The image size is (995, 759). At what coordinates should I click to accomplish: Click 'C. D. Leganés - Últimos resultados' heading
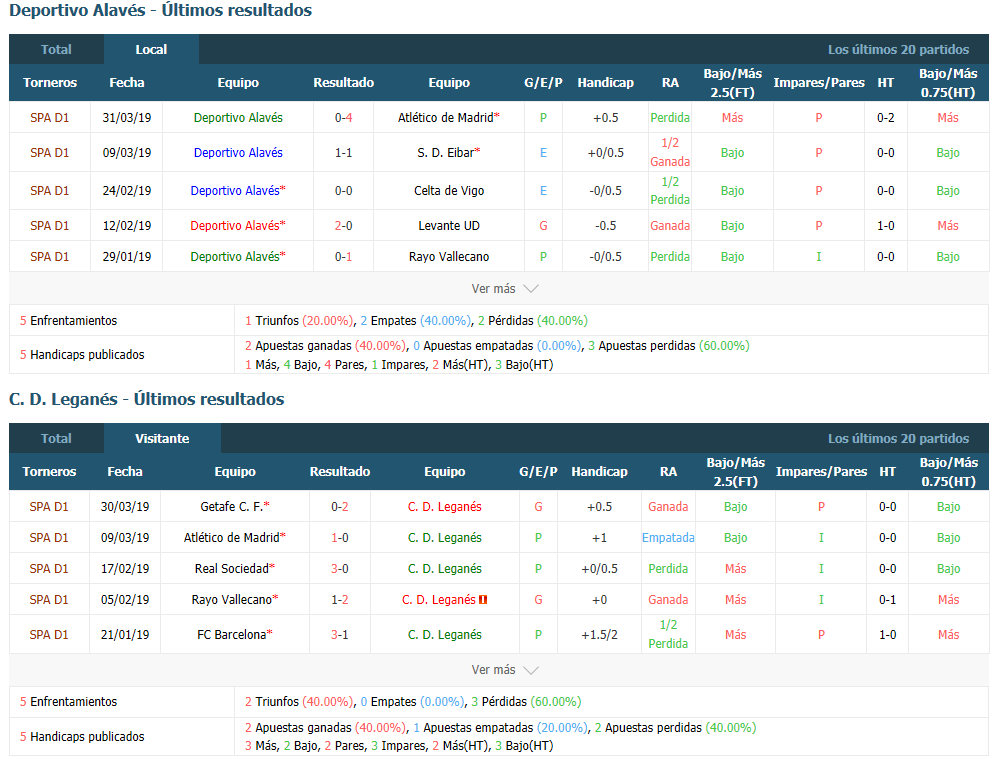(x=147, y=399)
